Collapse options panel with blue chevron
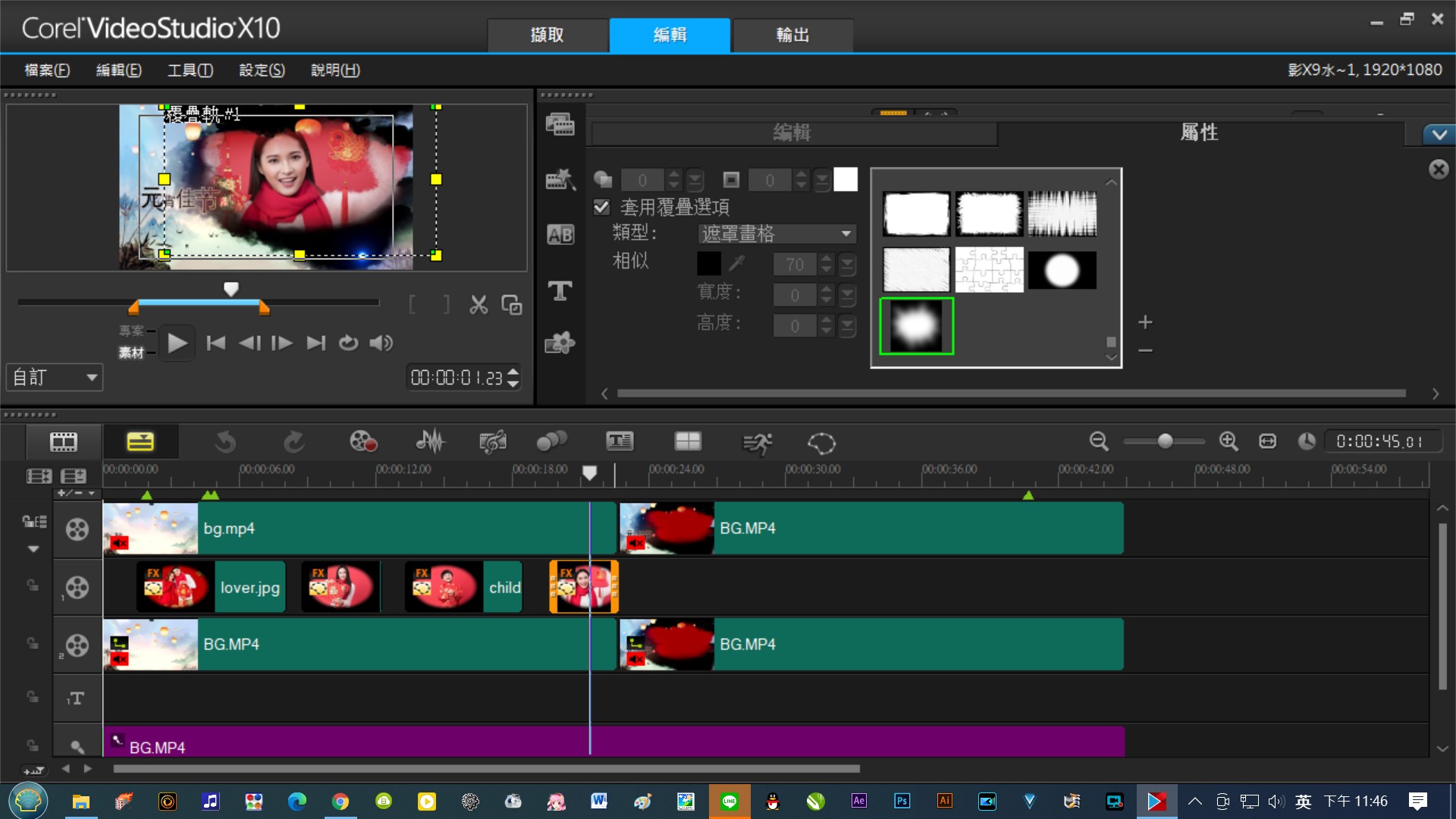This screenshot has width=1456, height=819. coord(1439,135)
